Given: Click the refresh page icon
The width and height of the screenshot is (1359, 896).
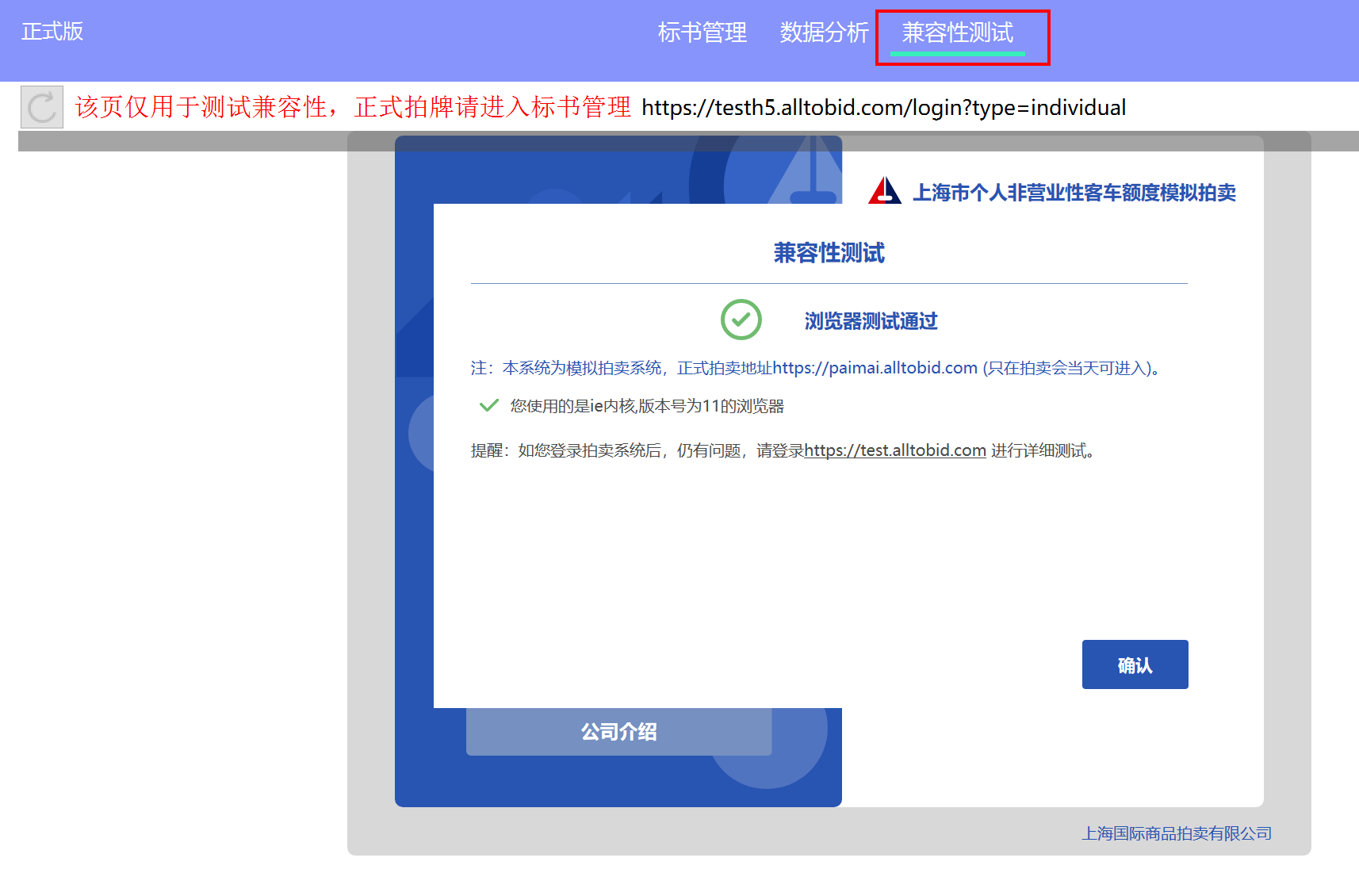Looking at the screenshot, I should pos(41,107).
